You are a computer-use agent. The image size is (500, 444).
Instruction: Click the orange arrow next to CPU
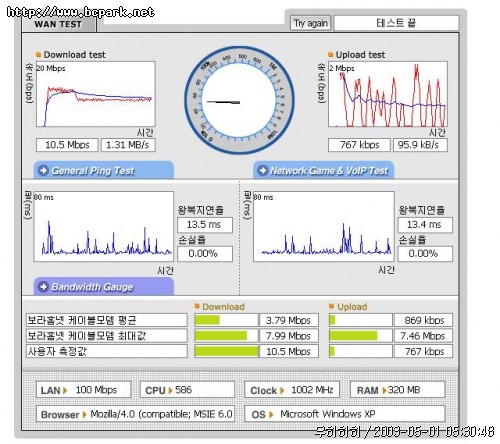click(x=170, y=390)
